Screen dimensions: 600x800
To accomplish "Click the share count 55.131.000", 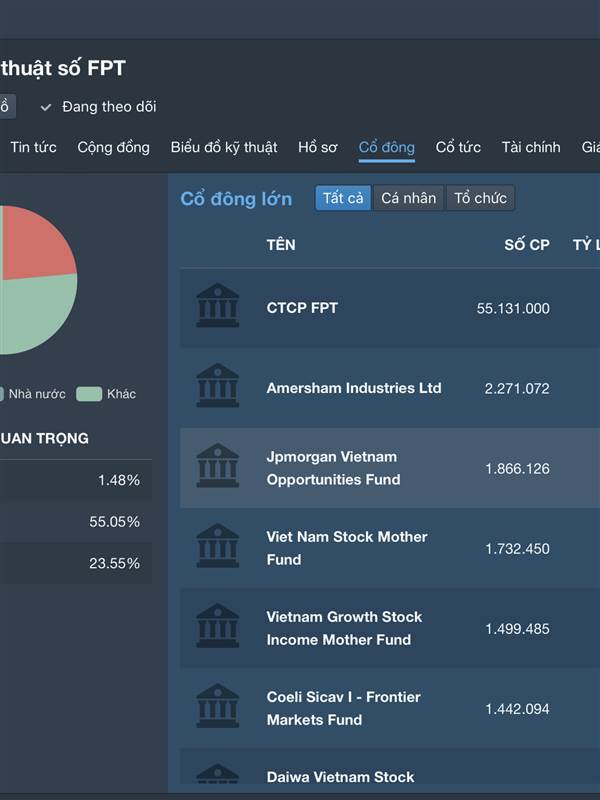I will (513, 309).
